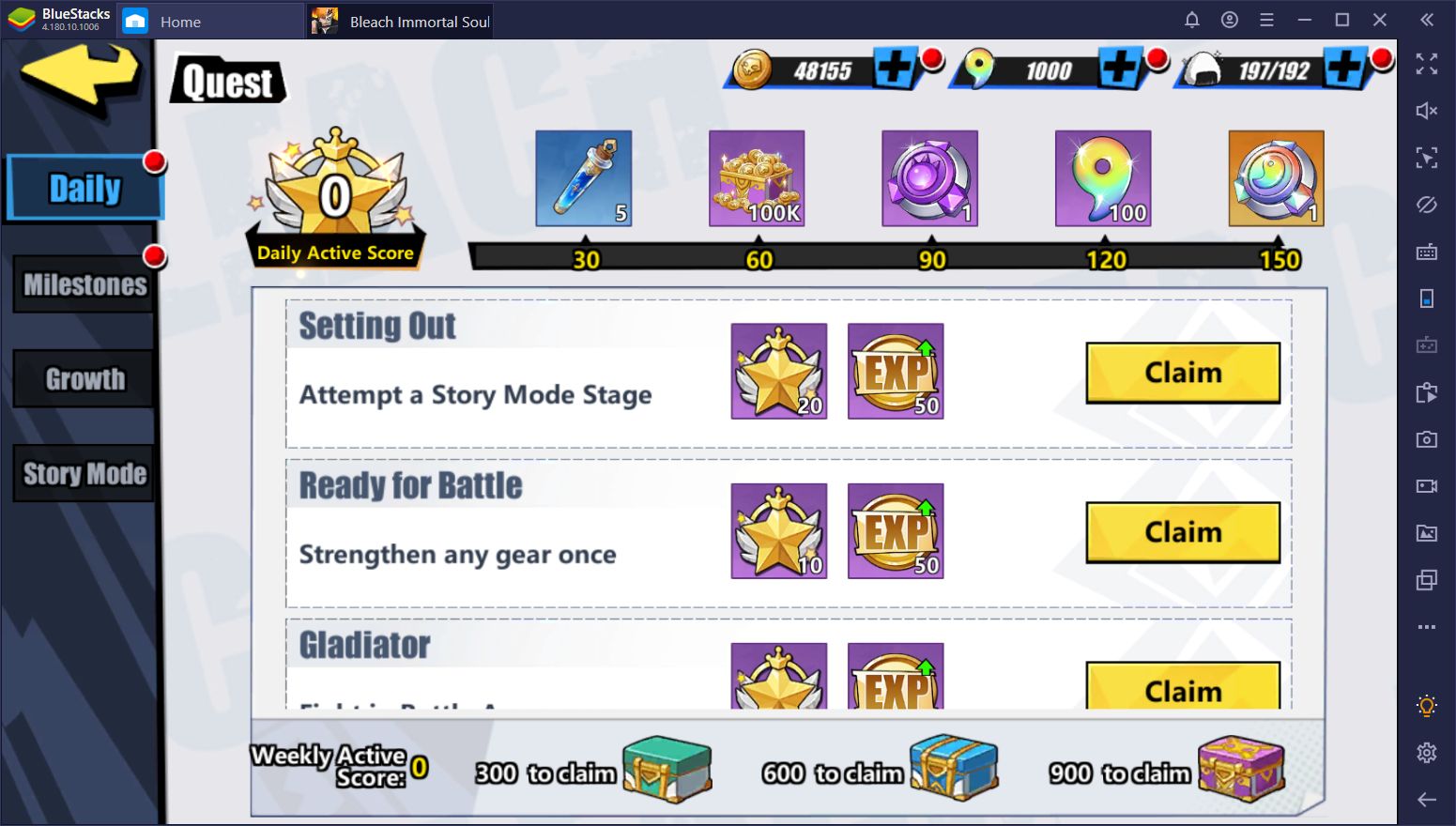Add stamina with the plus icon next to 197/192
This screenshot has width=1456, height=826.
click(x=1345, y=68)
